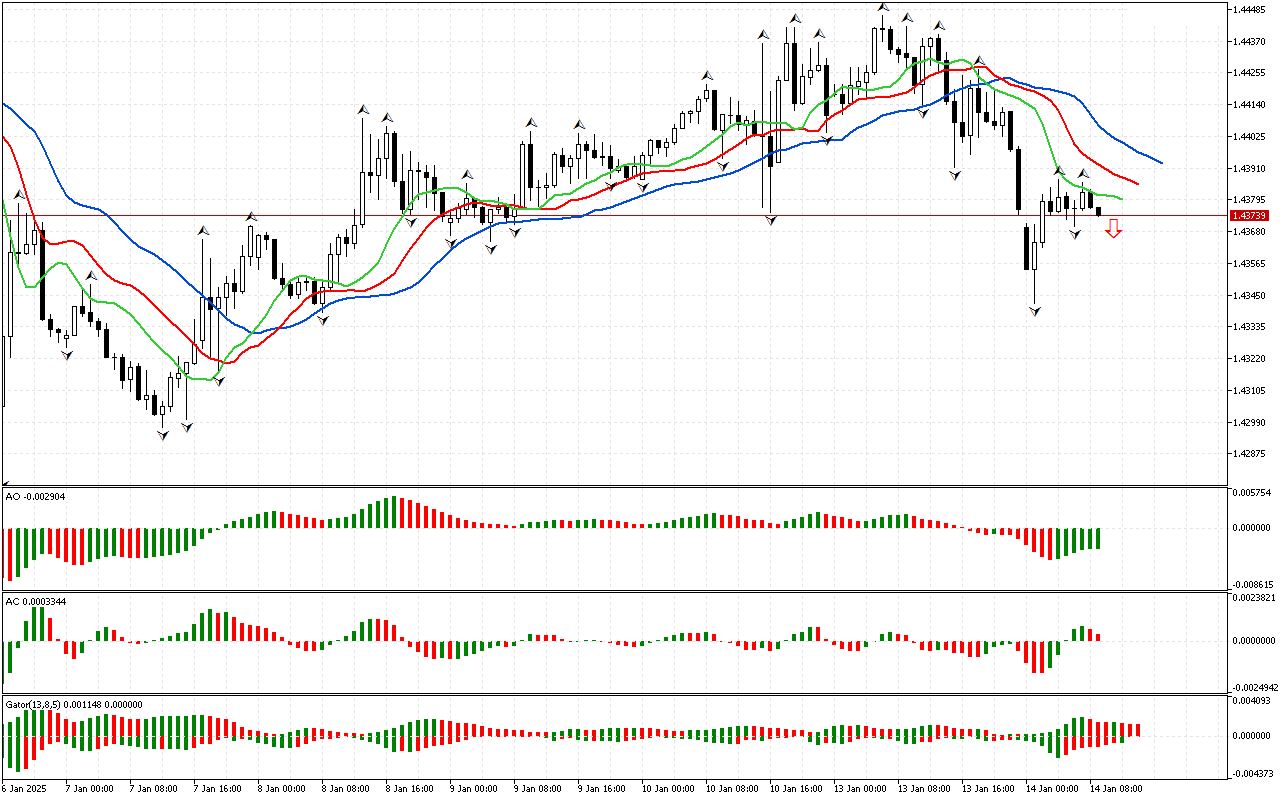
Task: Click the 9 Jan 08:00 time label
Action: tap(536, 788)
